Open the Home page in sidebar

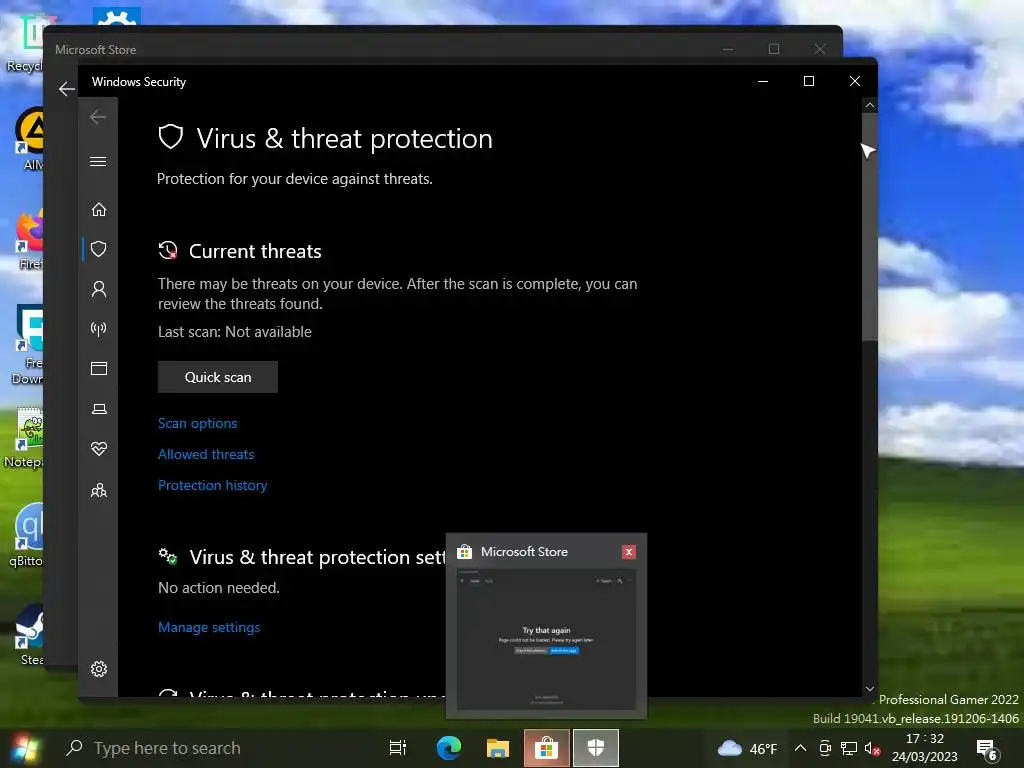click(99, 210)
